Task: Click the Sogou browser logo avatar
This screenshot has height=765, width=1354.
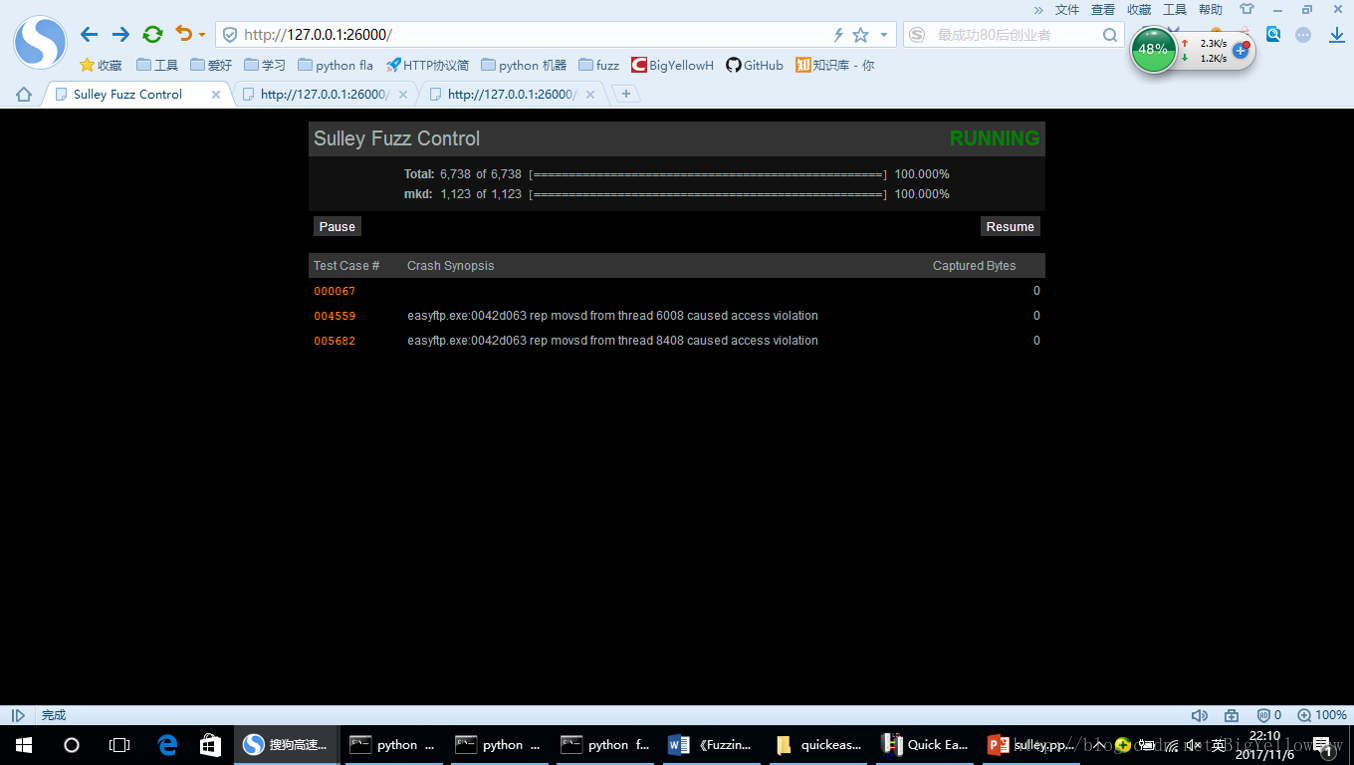Action: (40, 42)
